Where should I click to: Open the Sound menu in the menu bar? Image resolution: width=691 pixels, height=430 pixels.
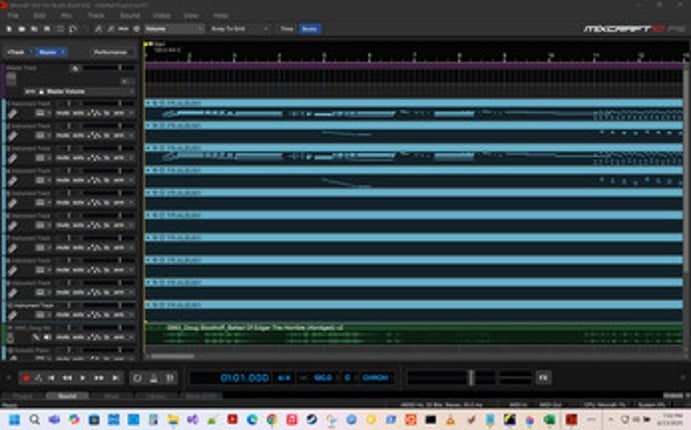(130, 16)
